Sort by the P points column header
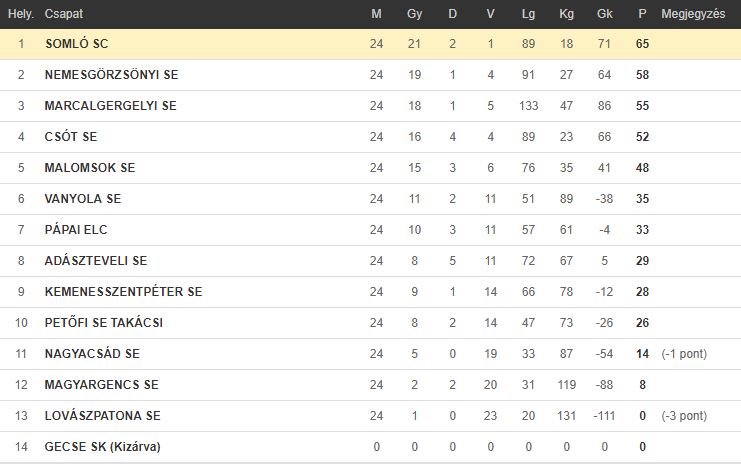This screenshot has width=741, height=464. click(x=642, y=14)
